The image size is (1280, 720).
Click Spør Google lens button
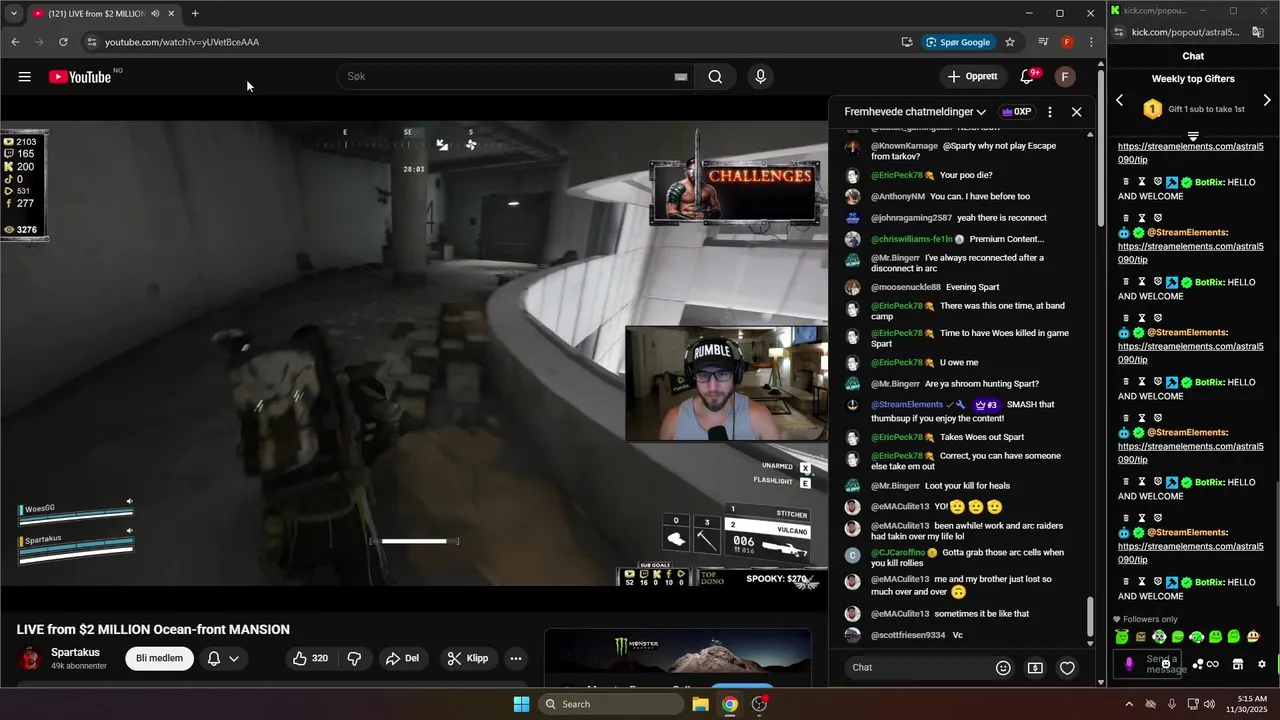958,42
